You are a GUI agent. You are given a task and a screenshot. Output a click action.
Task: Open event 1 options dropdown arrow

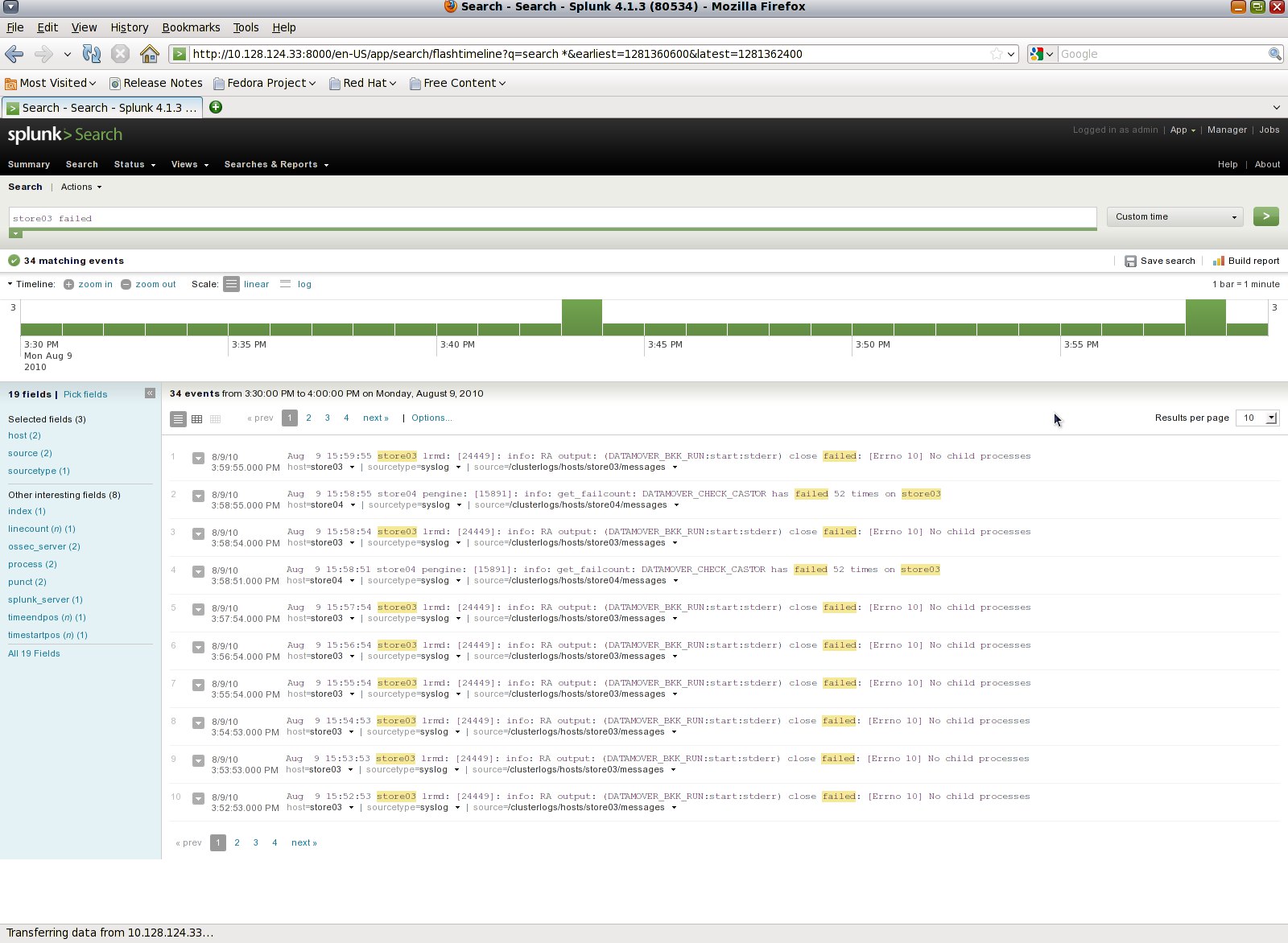click(x=198, y=459)
